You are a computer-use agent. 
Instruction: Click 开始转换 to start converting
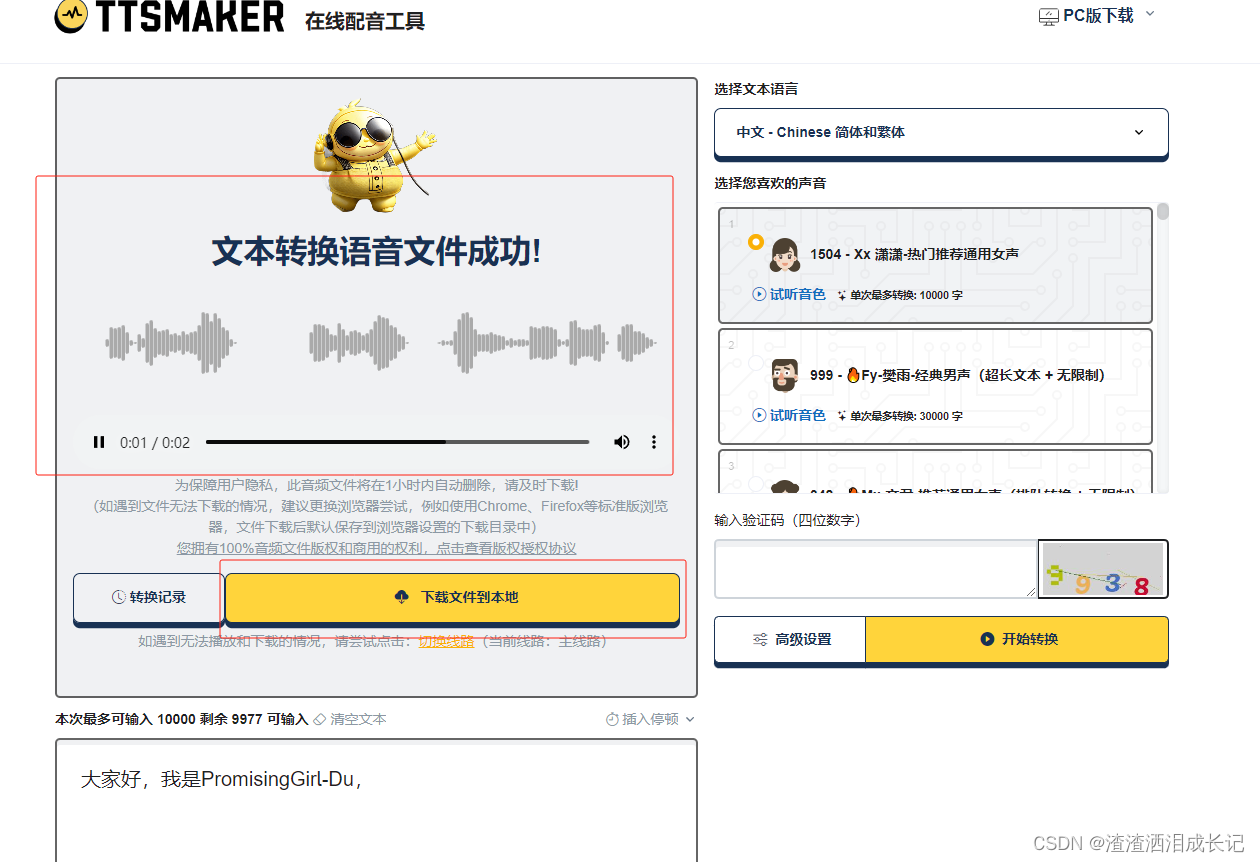[1017, 639]
